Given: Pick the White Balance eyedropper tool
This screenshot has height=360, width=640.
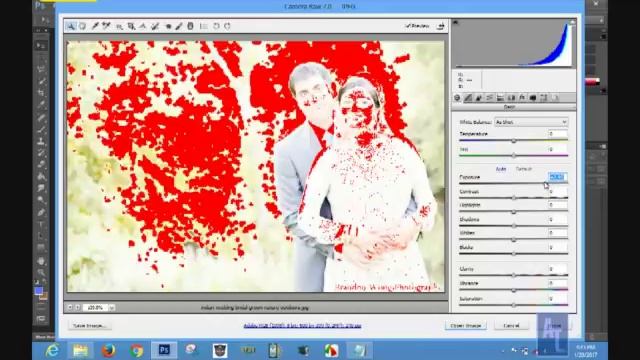Looking at the screenshot, I should click(x=95, y=26).
